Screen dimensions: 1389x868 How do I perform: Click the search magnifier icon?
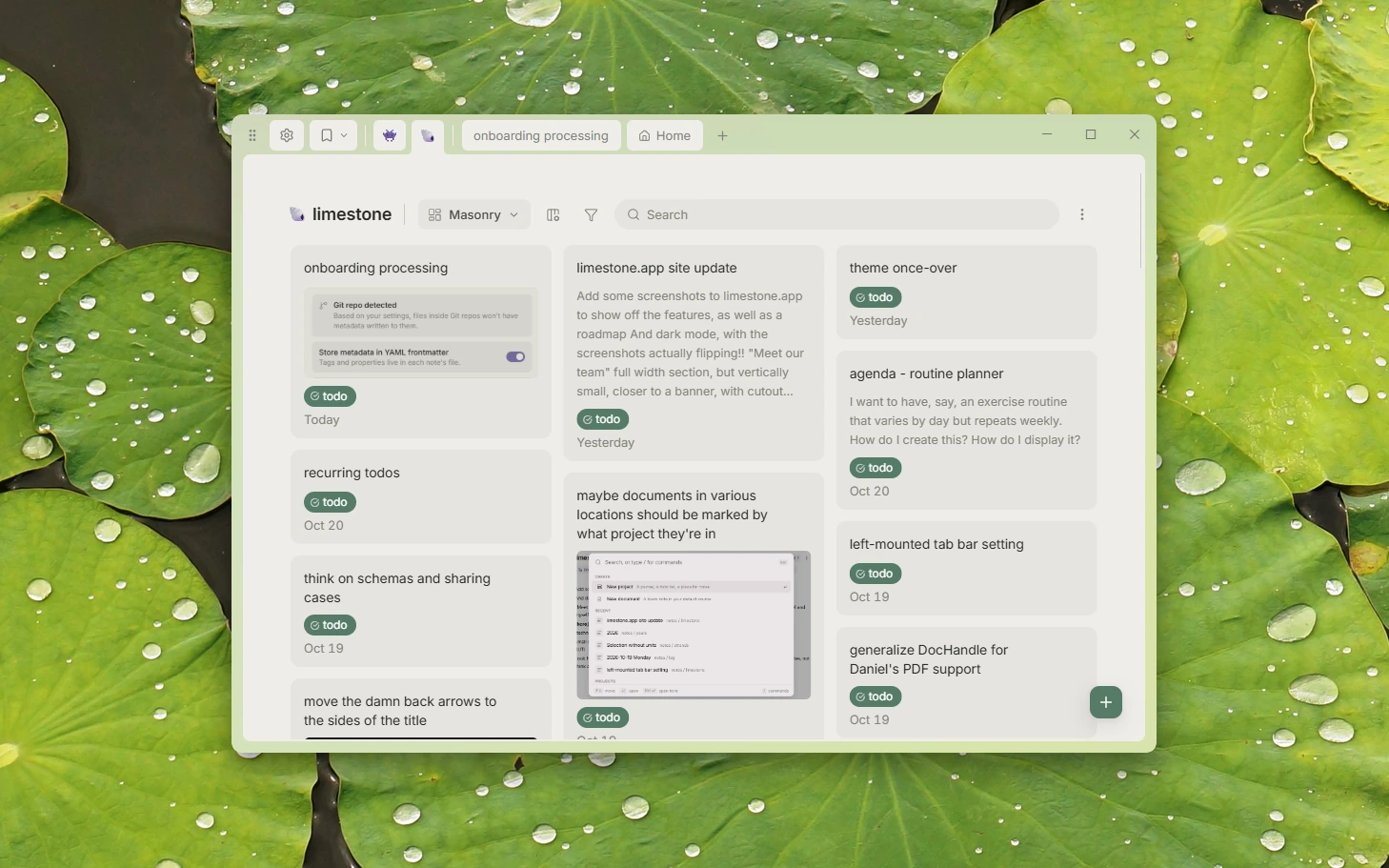click(634, 214)
